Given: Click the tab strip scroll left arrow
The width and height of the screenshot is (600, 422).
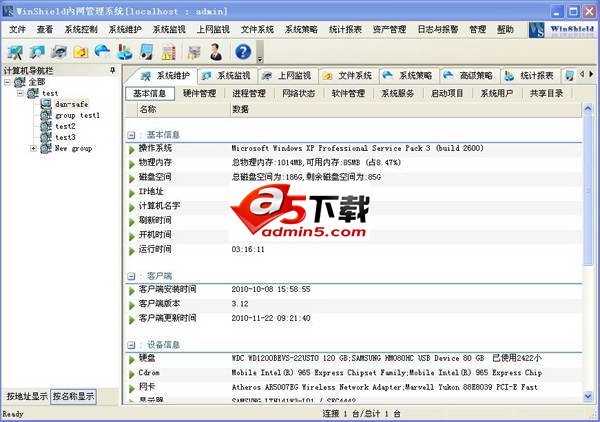Looking at the screenshot, I should pyautogui.click(x=582, y=74).
